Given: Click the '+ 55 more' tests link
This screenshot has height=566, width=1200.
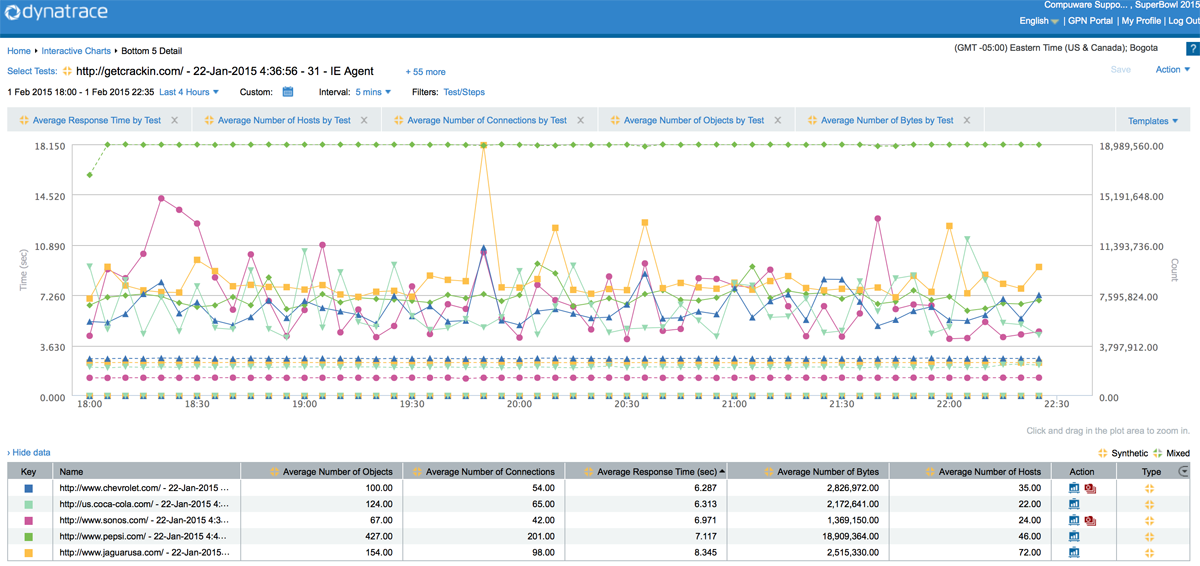Looking at the screenshot, I should point(425,72).
